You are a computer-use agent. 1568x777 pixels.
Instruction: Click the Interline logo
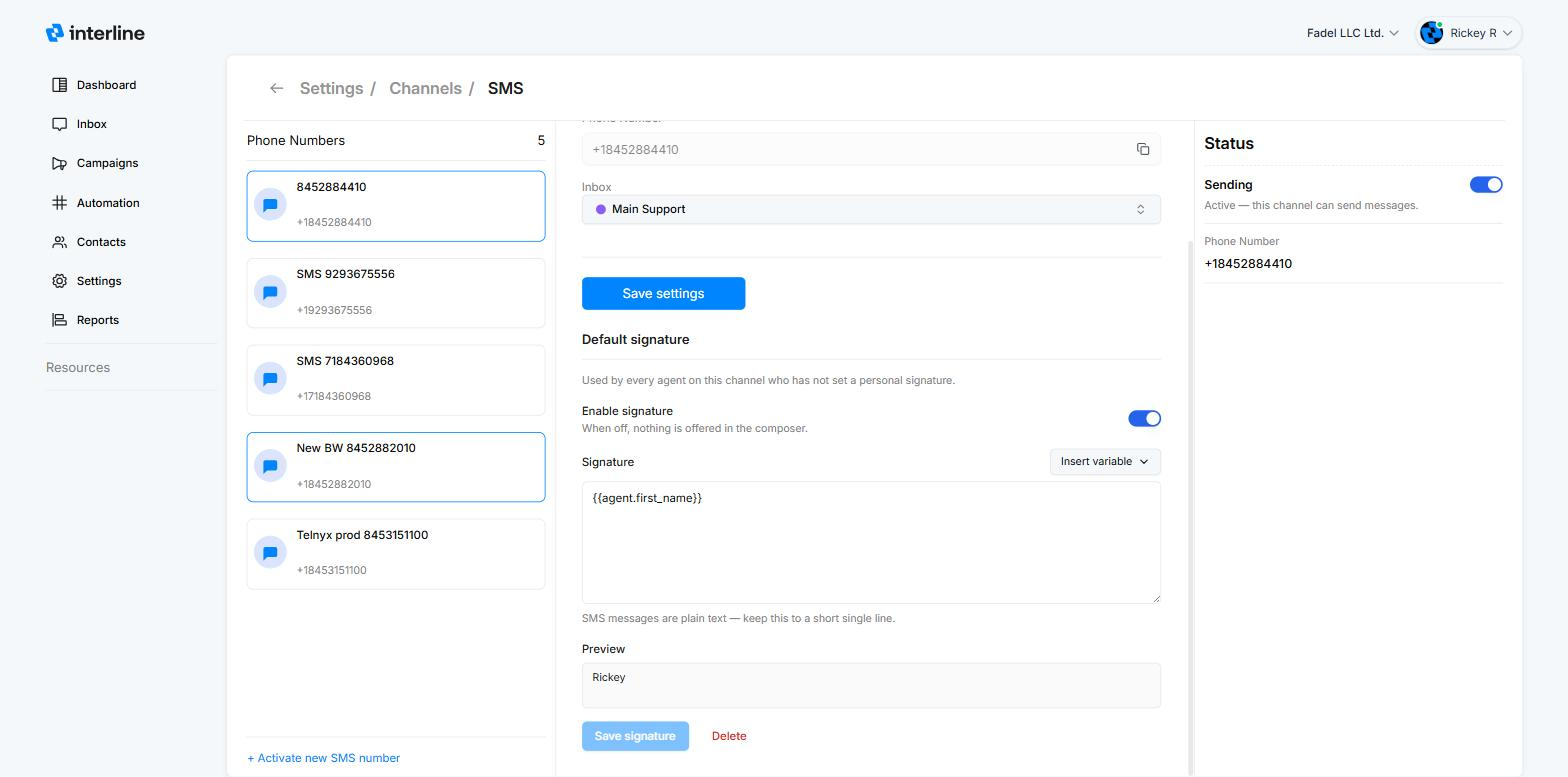pos(95,33)
